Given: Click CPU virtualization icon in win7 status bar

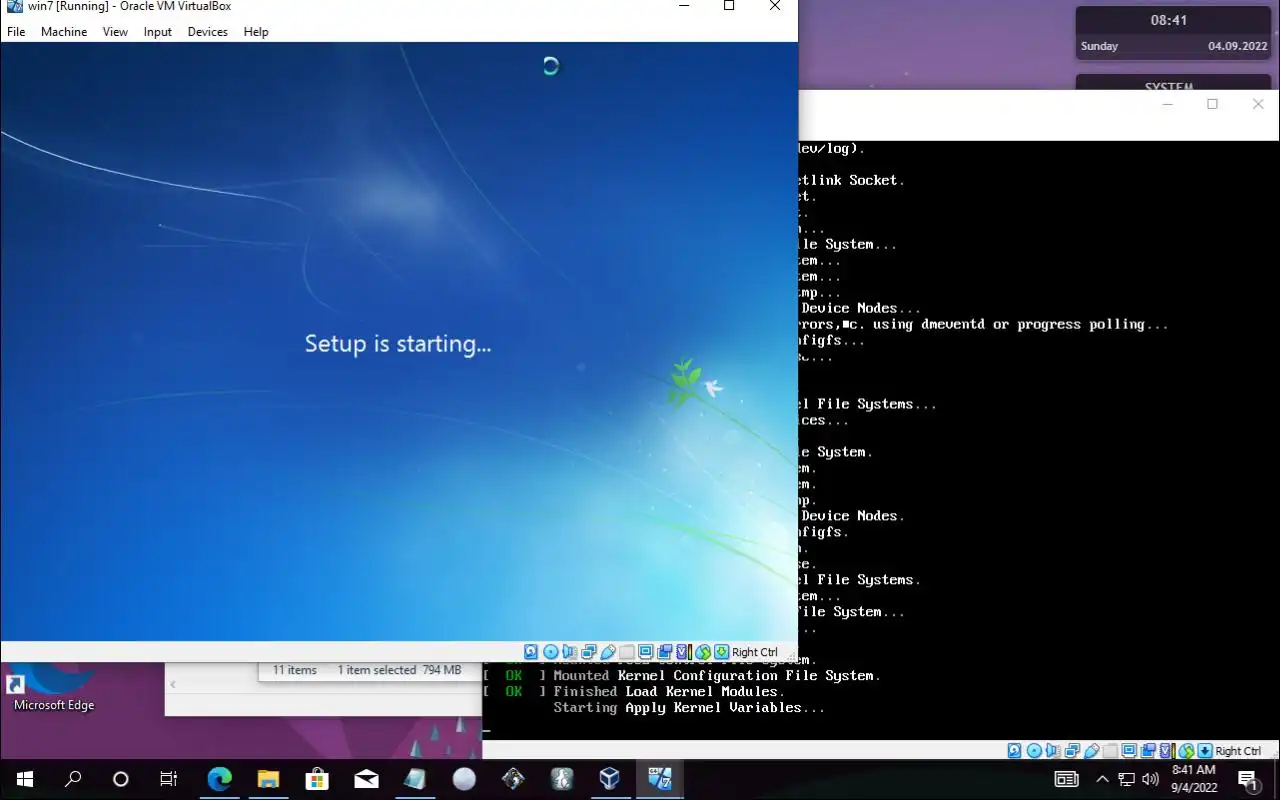Looking at the screenshot, I should 684,652.
